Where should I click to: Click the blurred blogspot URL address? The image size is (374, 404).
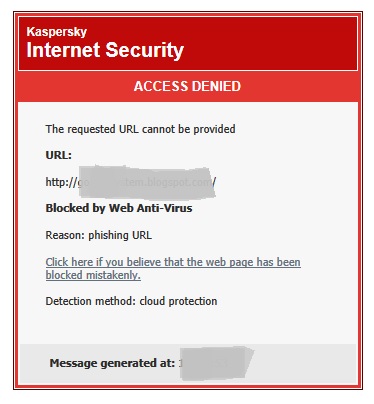[x=131, y=182]
